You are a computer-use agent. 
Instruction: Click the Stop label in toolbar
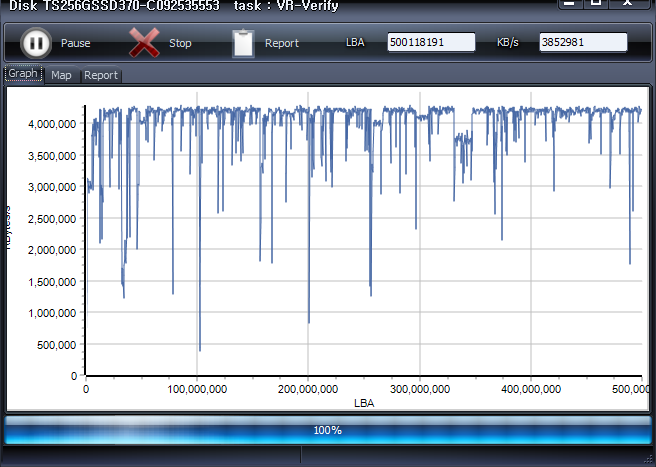[180, 43]
